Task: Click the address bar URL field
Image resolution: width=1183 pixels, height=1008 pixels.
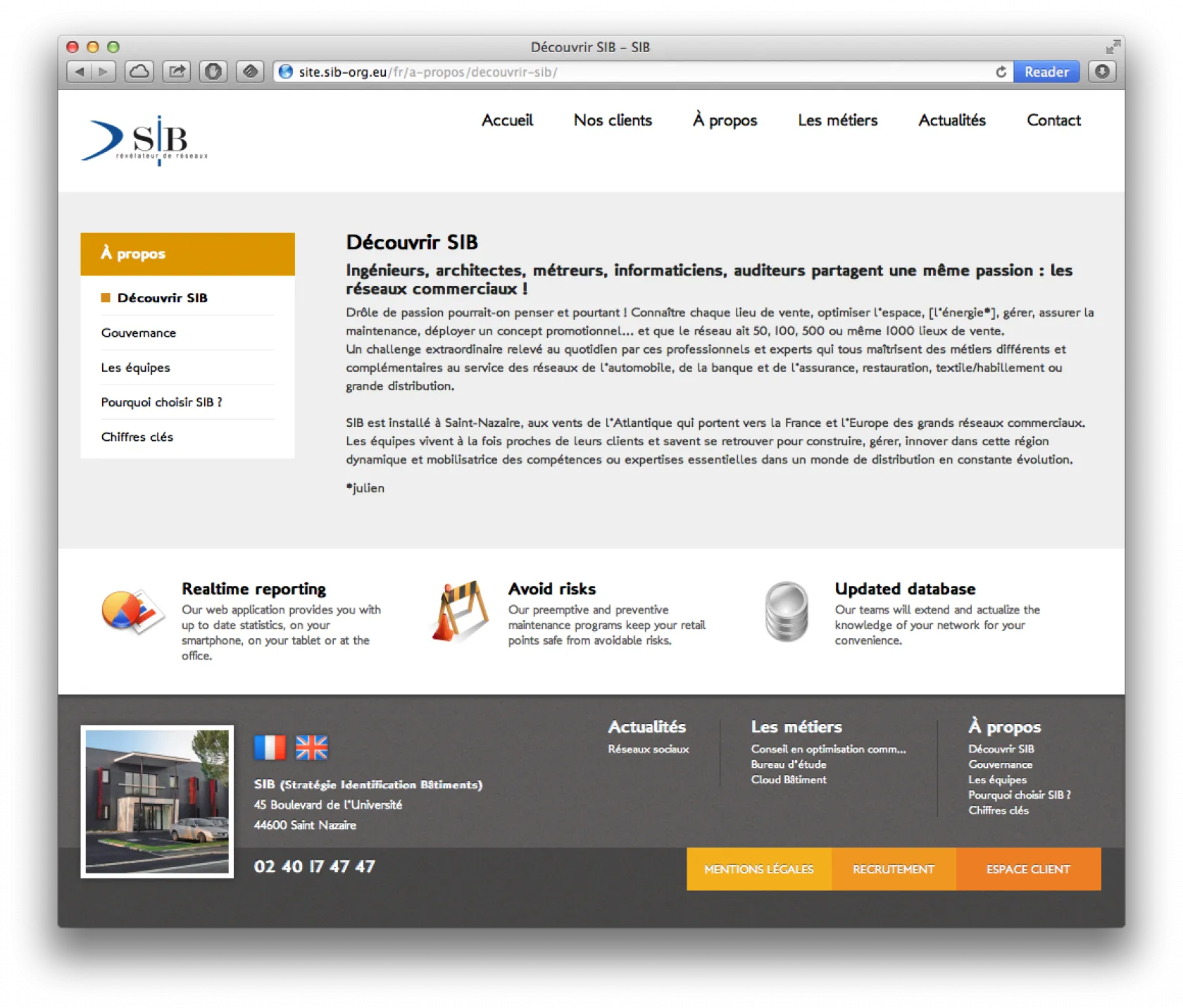Action: click(634, 72)
